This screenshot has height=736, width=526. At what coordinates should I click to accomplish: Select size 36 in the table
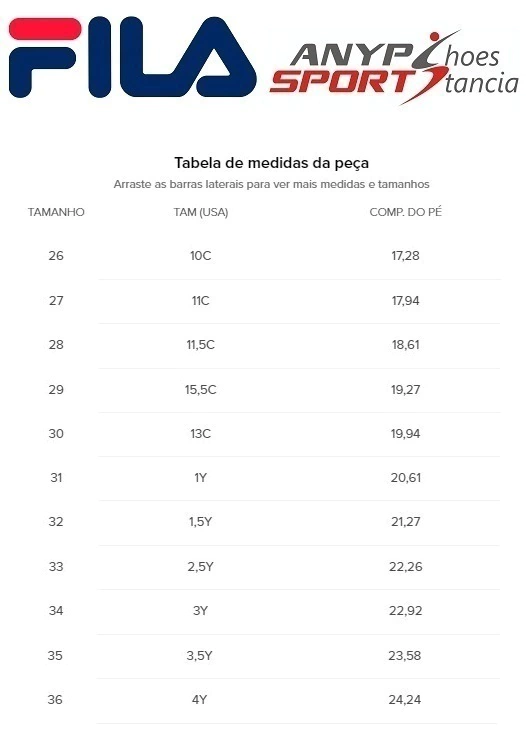click(x=55, y=700)
